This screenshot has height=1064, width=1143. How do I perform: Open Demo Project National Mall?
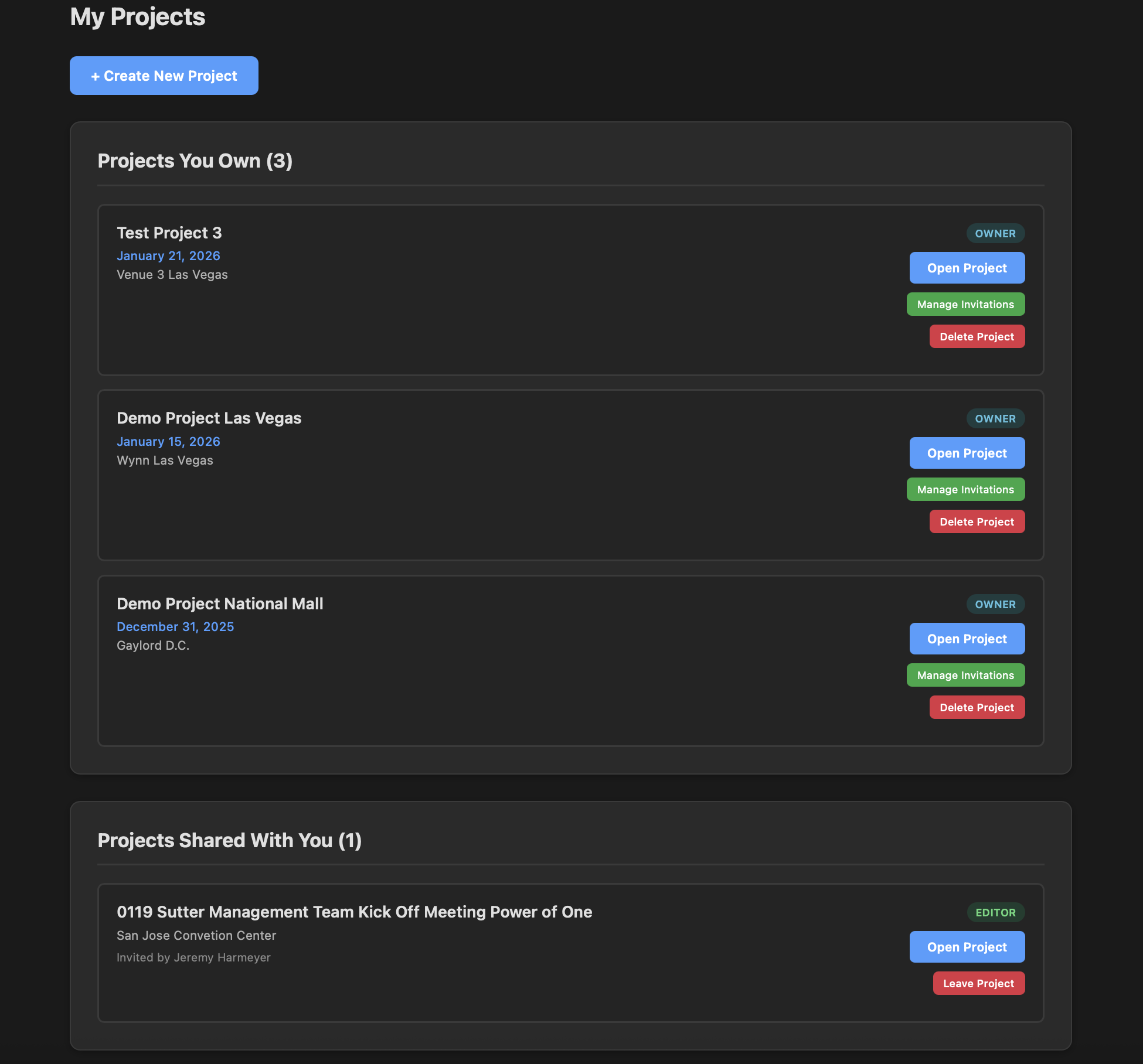967,639
